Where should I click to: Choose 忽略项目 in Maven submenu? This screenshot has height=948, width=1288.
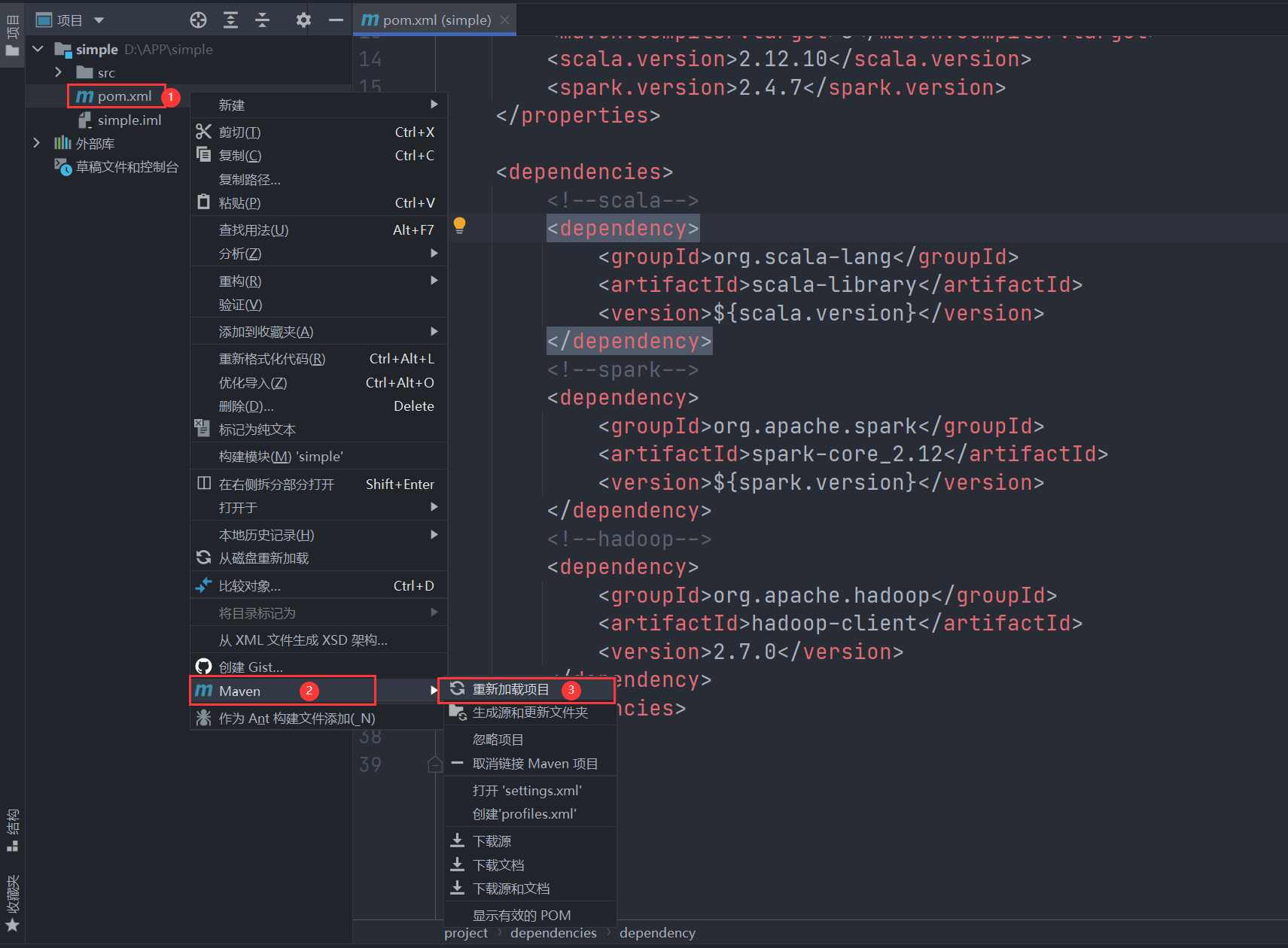pyautogui.click(x=531, y=740)
